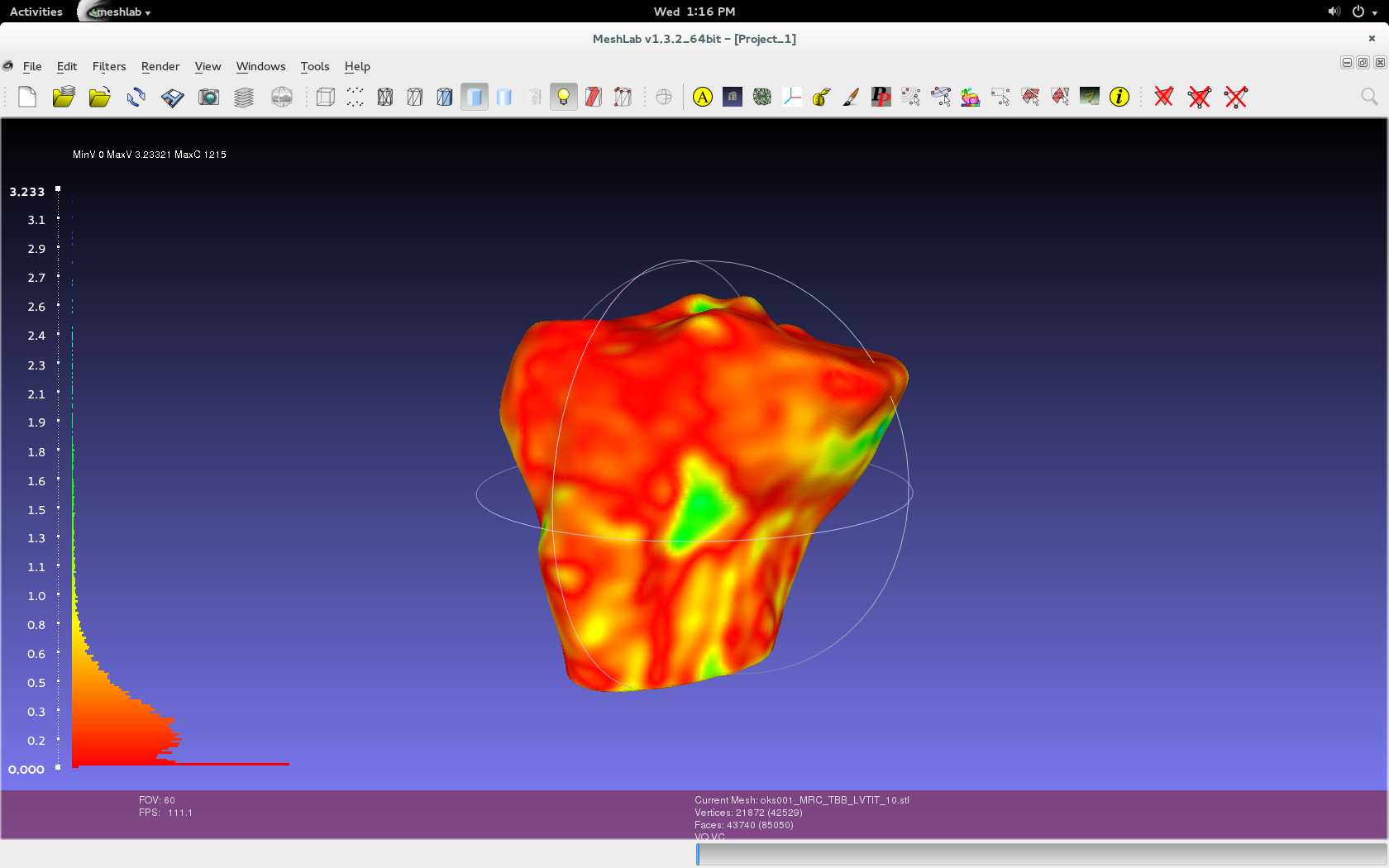Select the measuring tape tool
Viewport: 1389px width, 868px height.
pyautogui.click(x=822, y=97)
